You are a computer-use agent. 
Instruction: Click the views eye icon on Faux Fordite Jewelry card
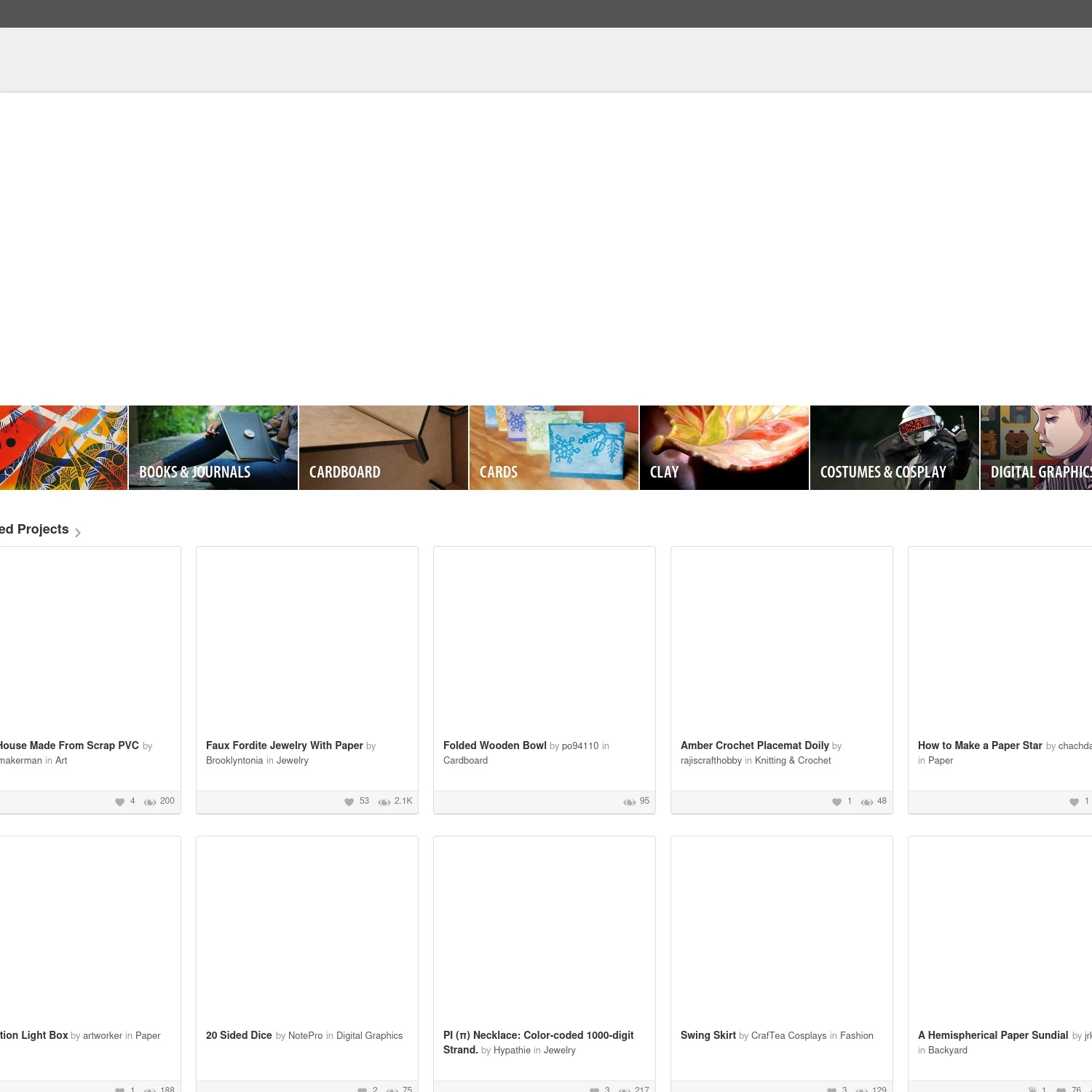pyautogui.click(x=384, y=802)
